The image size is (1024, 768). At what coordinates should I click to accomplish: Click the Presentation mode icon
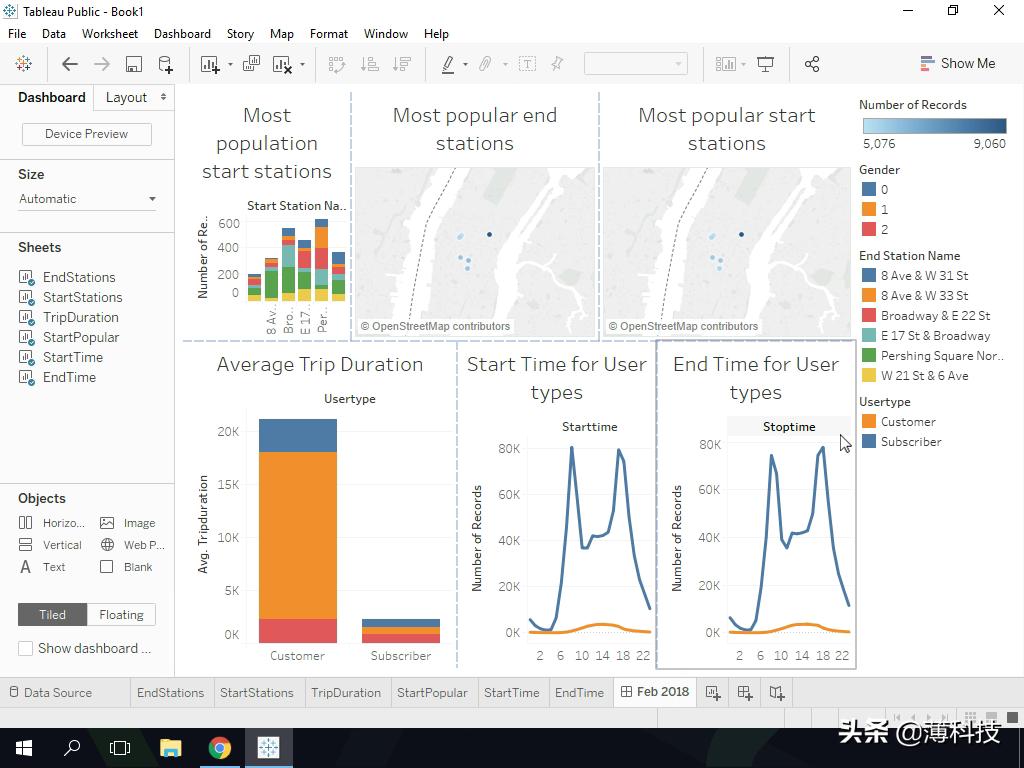[765, 64]
